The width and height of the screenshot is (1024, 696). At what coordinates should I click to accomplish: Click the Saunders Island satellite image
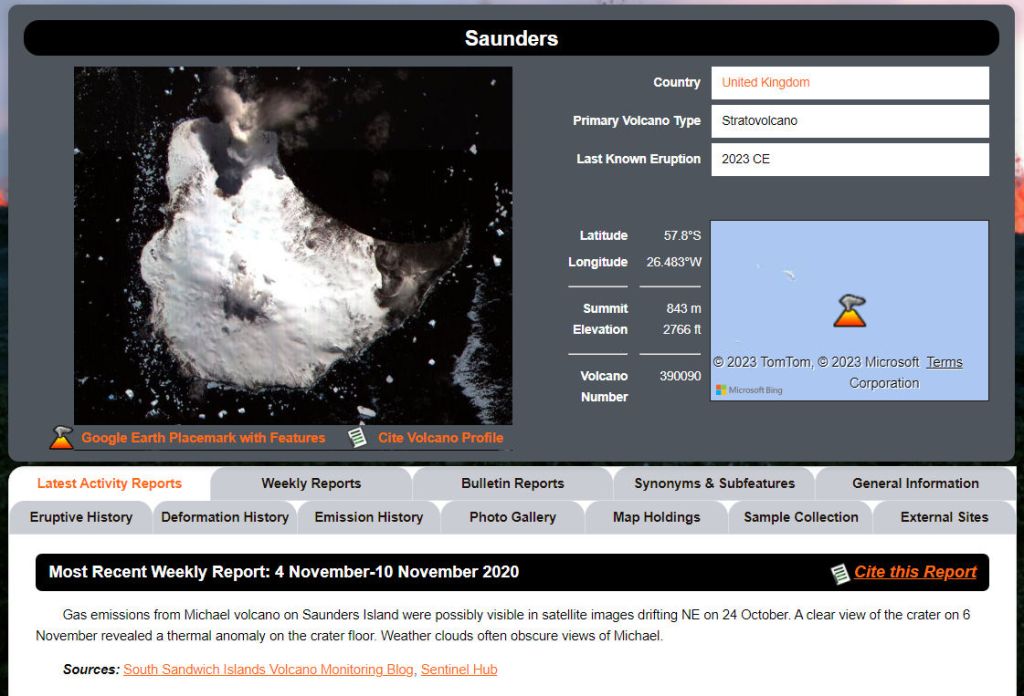point(293,245)
